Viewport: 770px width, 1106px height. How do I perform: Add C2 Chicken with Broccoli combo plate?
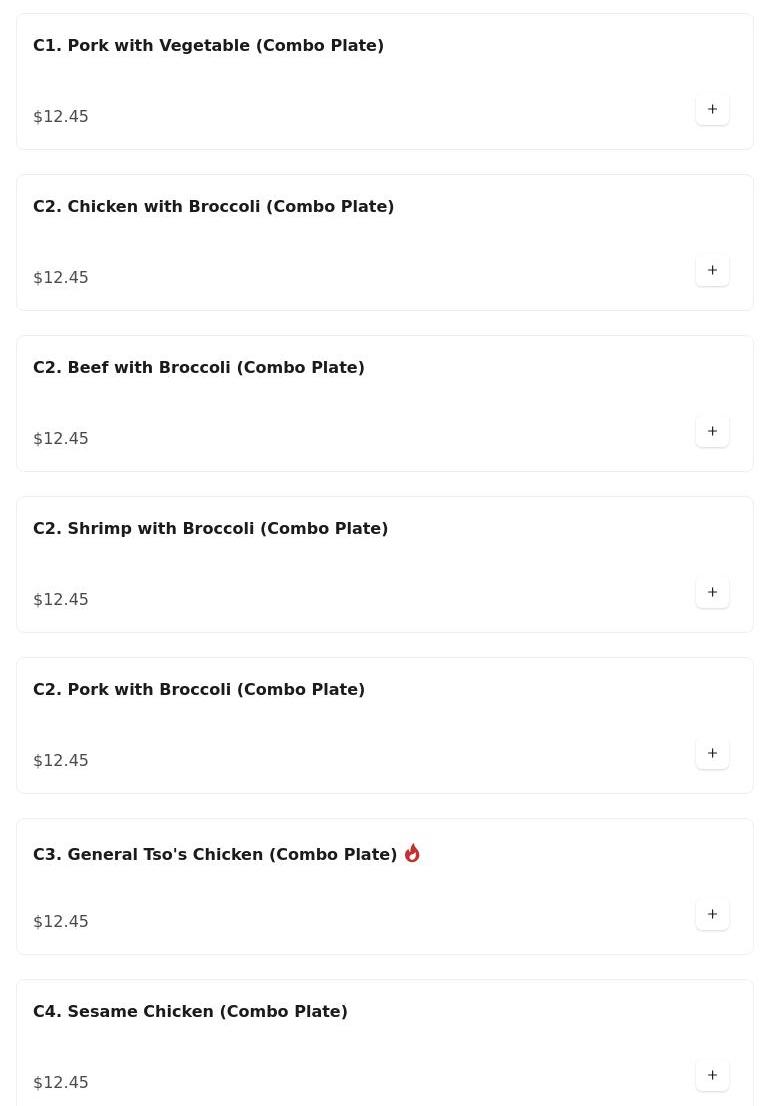[712, 270]
